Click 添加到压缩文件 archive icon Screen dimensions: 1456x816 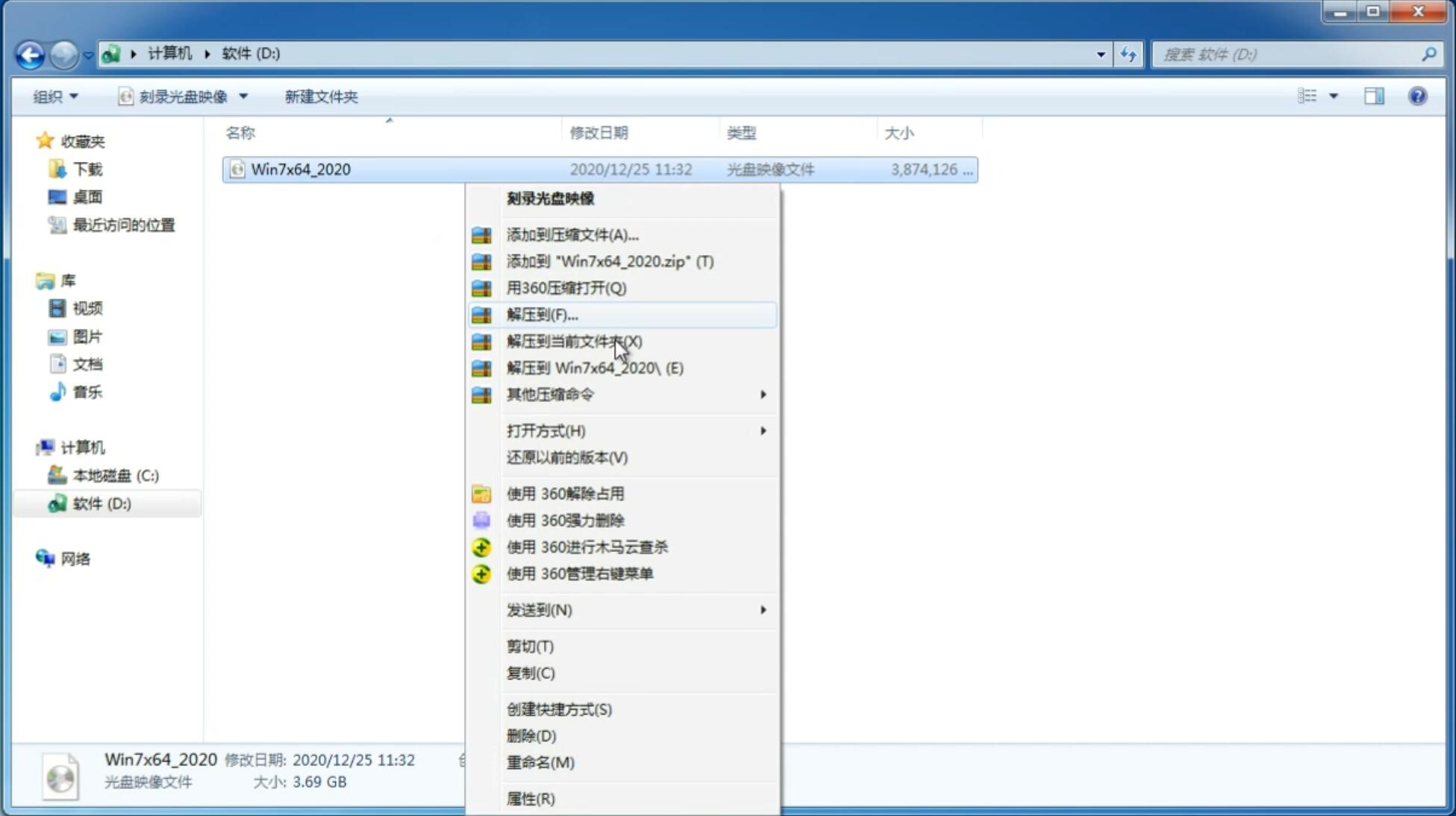[483, 234]
